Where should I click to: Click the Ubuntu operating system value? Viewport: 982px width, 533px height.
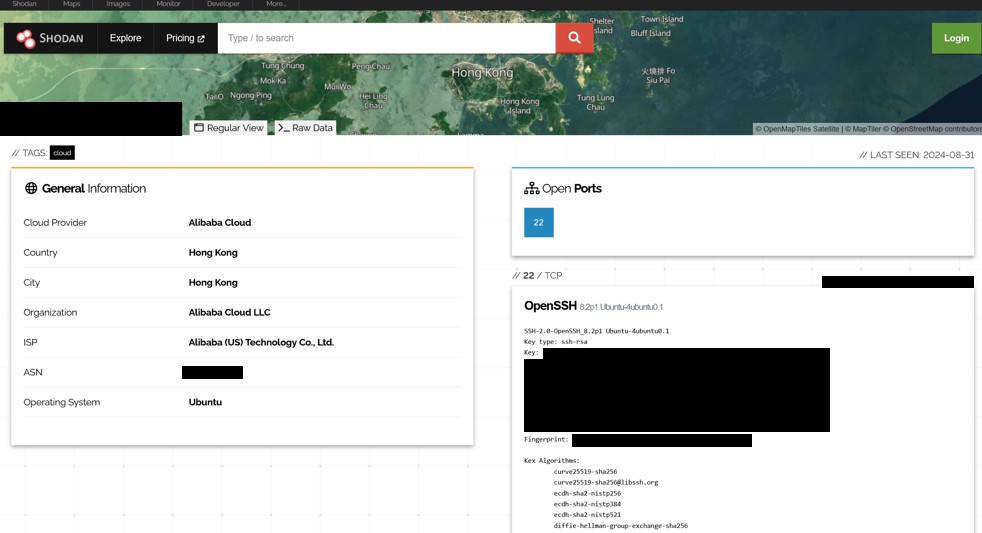tap(205, 402)
